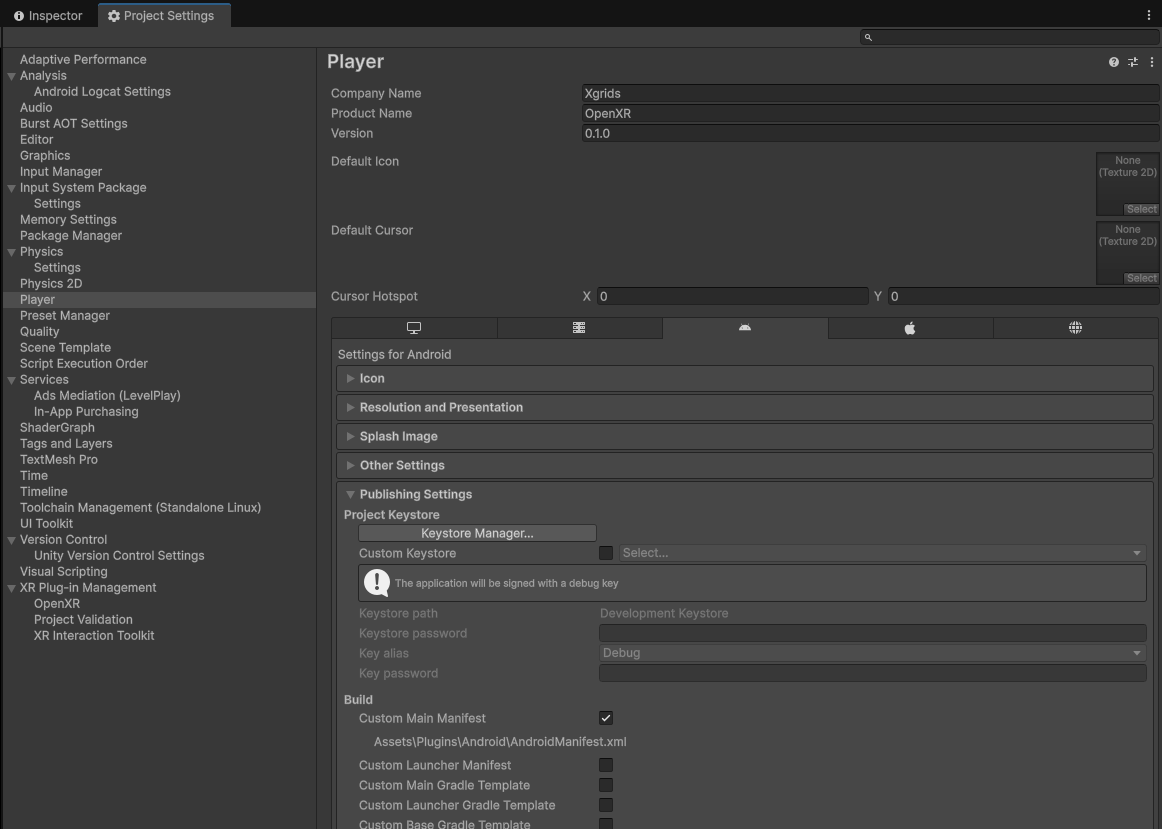Screen dimensions: 1162x829
Task: Click the Cursor Hotspot X field
Action: pos(732,296)
